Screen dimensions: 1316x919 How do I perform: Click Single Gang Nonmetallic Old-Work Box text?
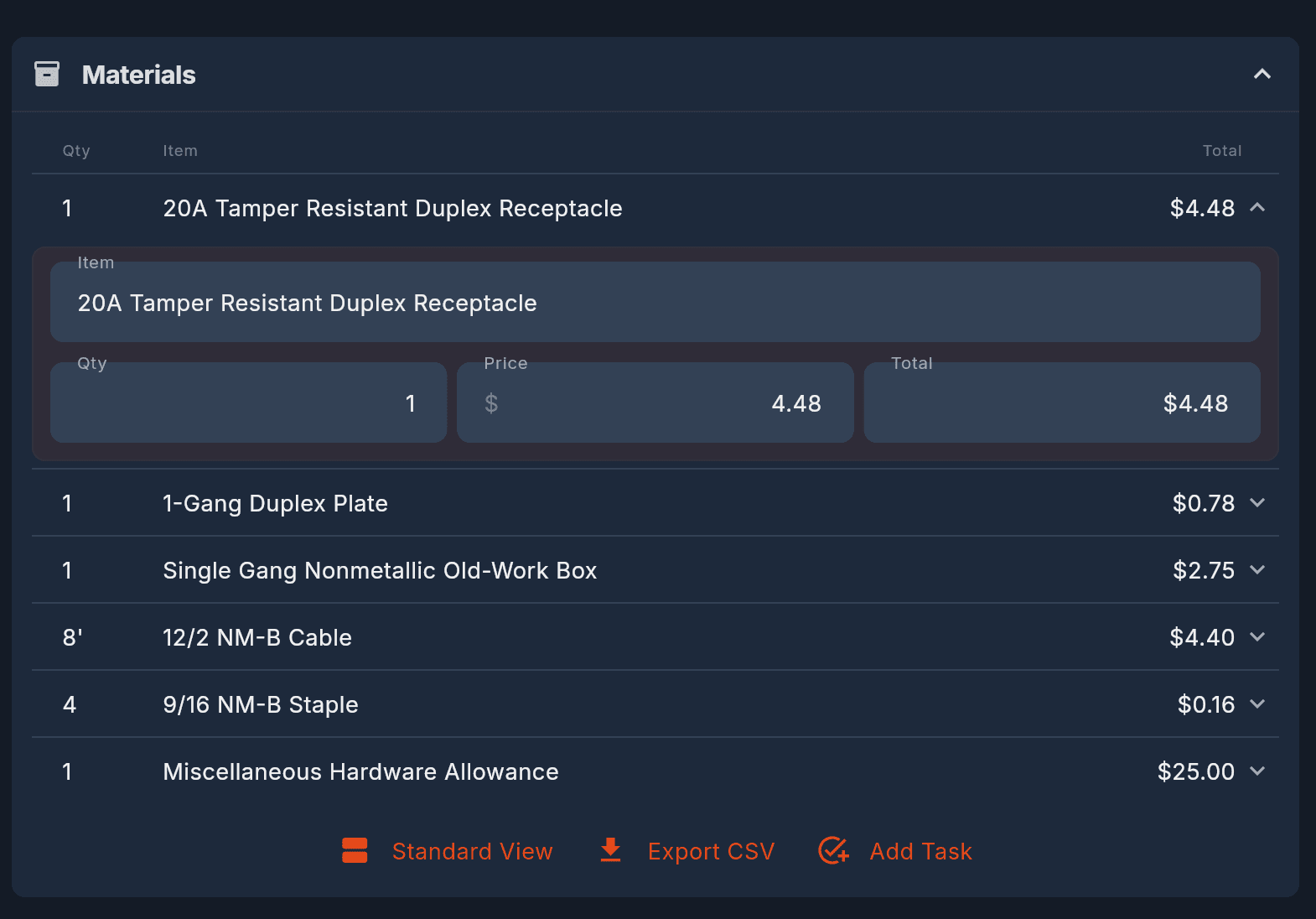coord(380,570)
